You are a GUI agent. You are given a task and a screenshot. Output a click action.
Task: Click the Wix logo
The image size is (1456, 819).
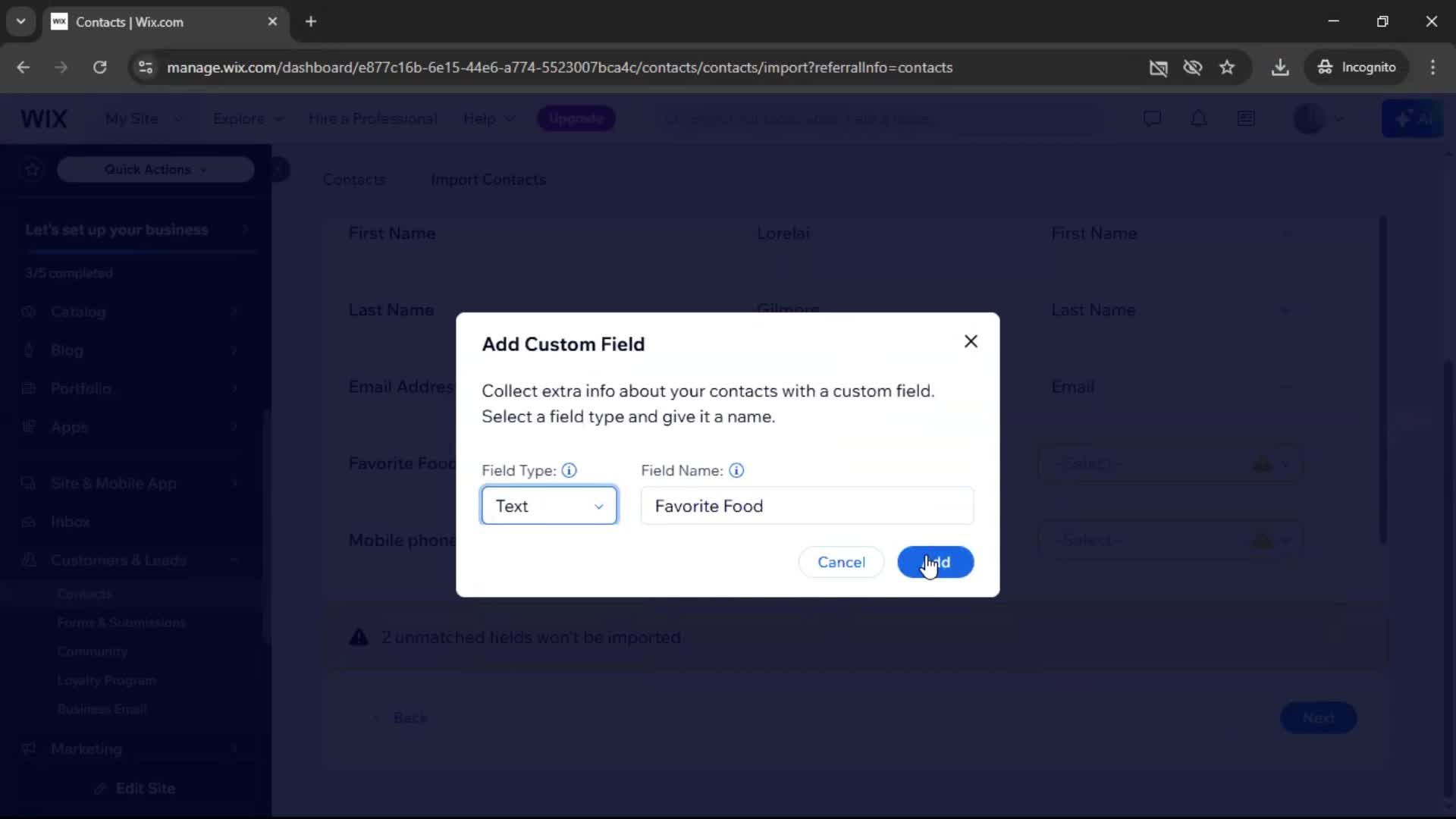[x=44, y=119]
